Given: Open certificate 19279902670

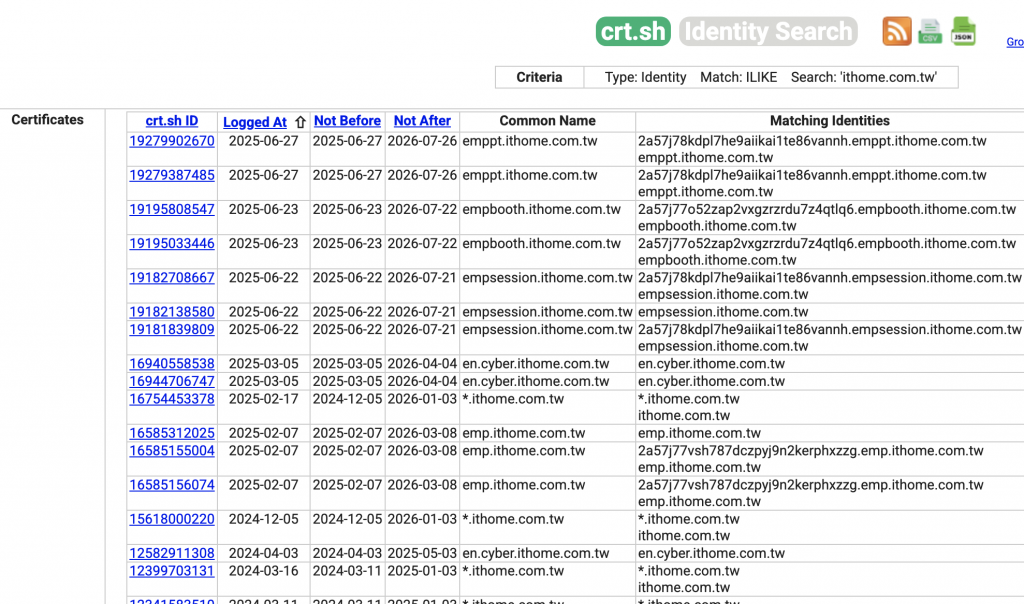Looking at the screenshot, I should [172, 141].
